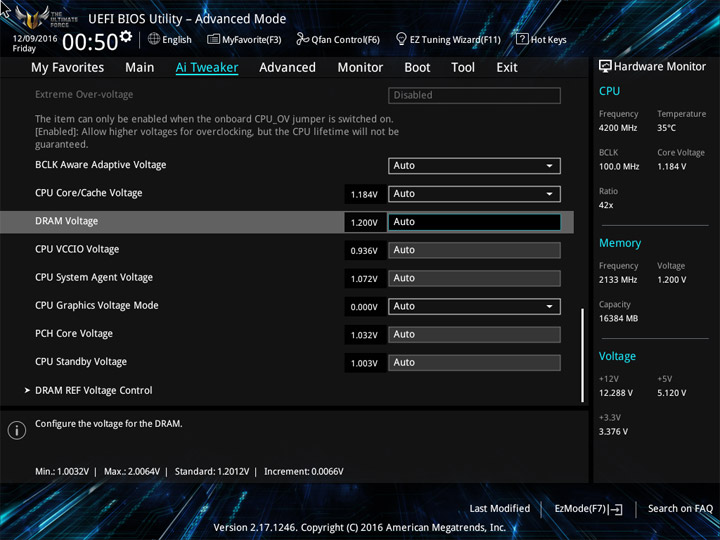Screen dimensions: 720x540
Task: Click the Hot Keys question mark icon
Action: 522,39
